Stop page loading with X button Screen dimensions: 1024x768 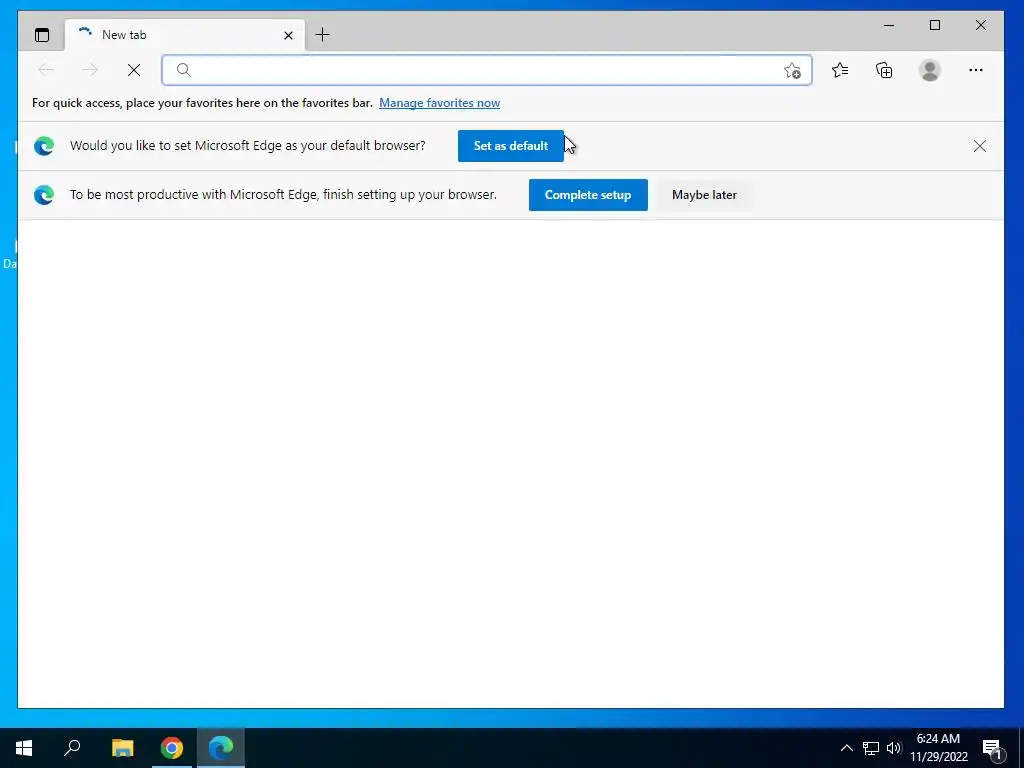pyautogui.click(x=134, y=70)
